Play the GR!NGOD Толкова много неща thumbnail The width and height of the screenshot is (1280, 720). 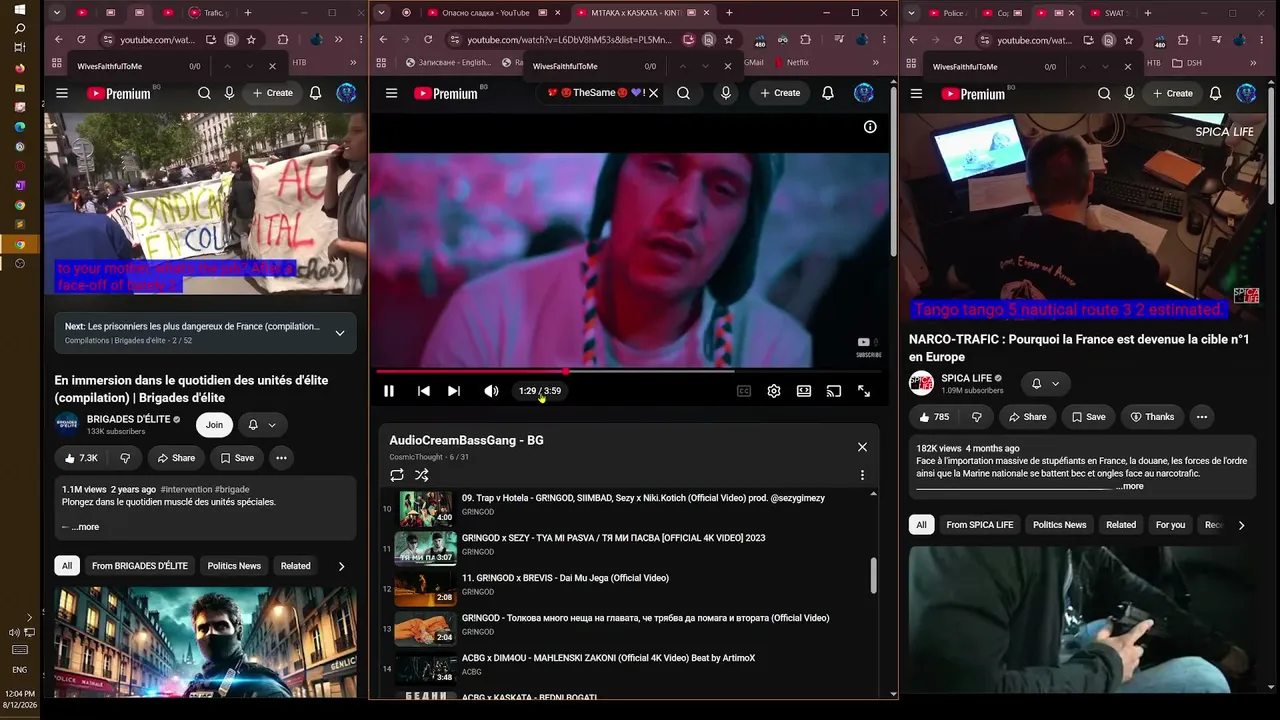pyautogui.click(x=426, y=629)
